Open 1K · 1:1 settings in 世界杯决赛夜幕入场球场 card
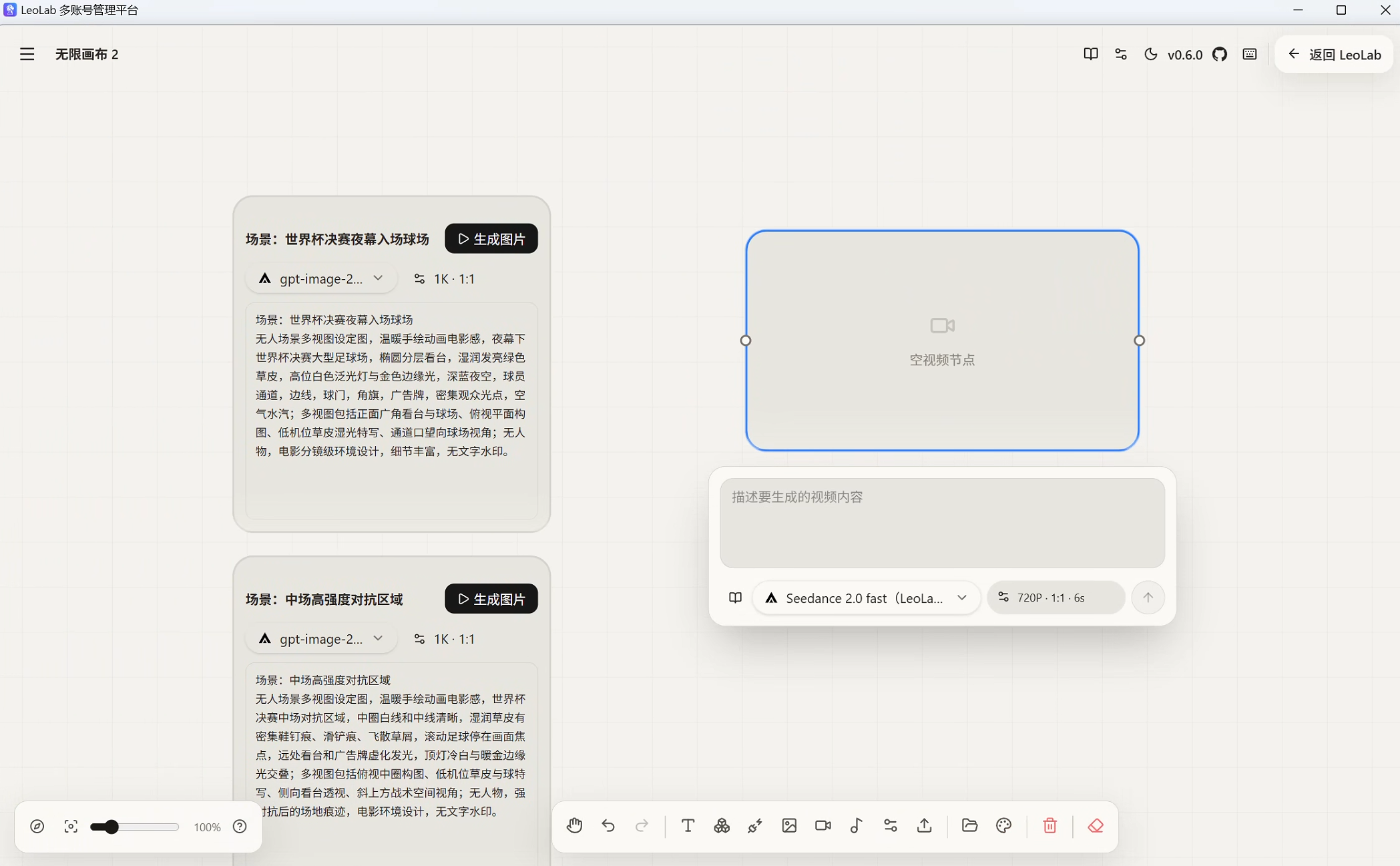Image resolution: width=1400 pixels, height=866 pixels. (445, 278)
